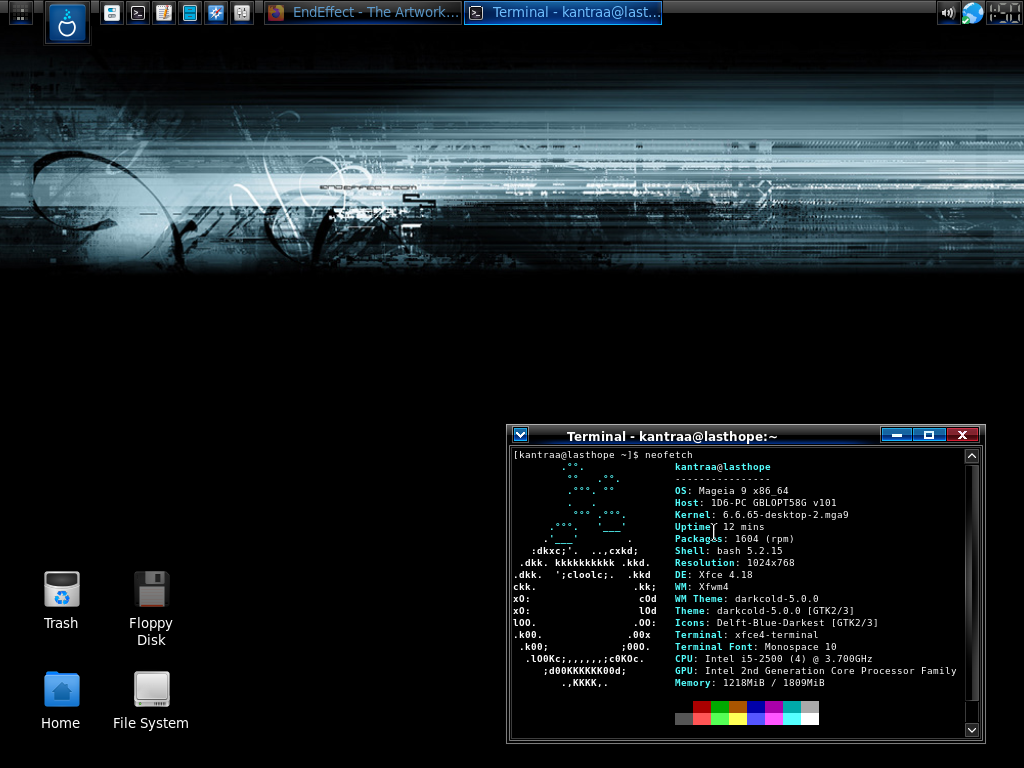The height and width of the screenshot is (768, 1024).
Task: Click the "Trash" label on desktop
Action: coord(61,623)
